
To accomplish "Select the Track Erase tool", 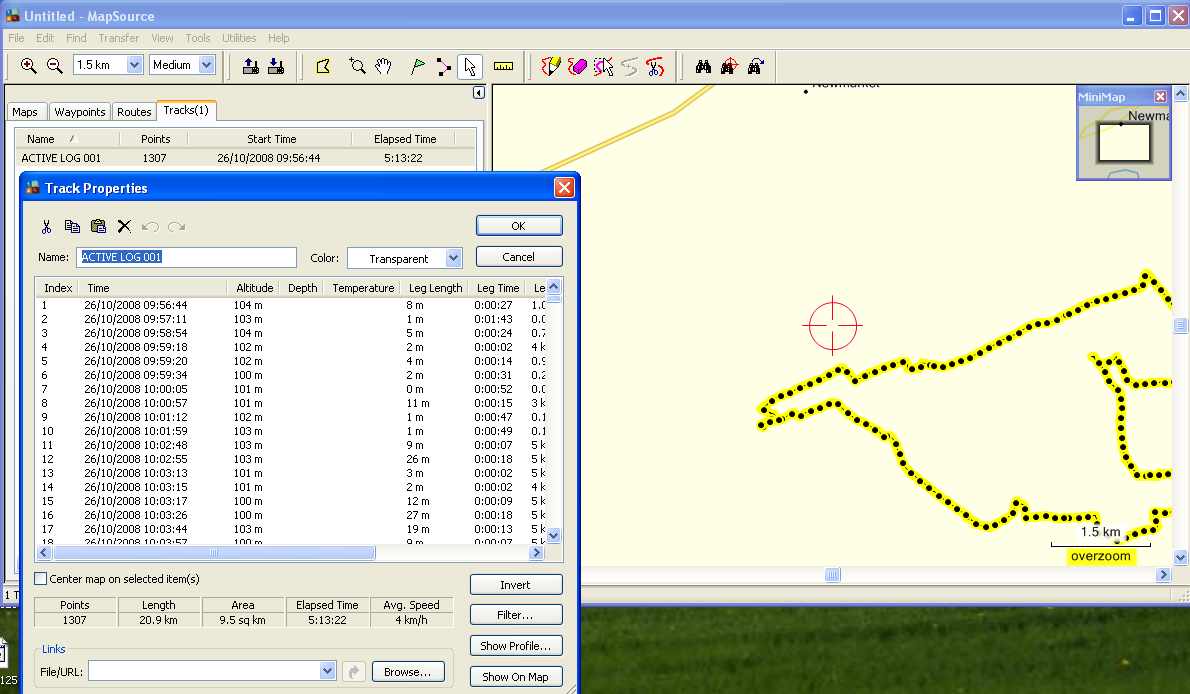I will point(577,66).
